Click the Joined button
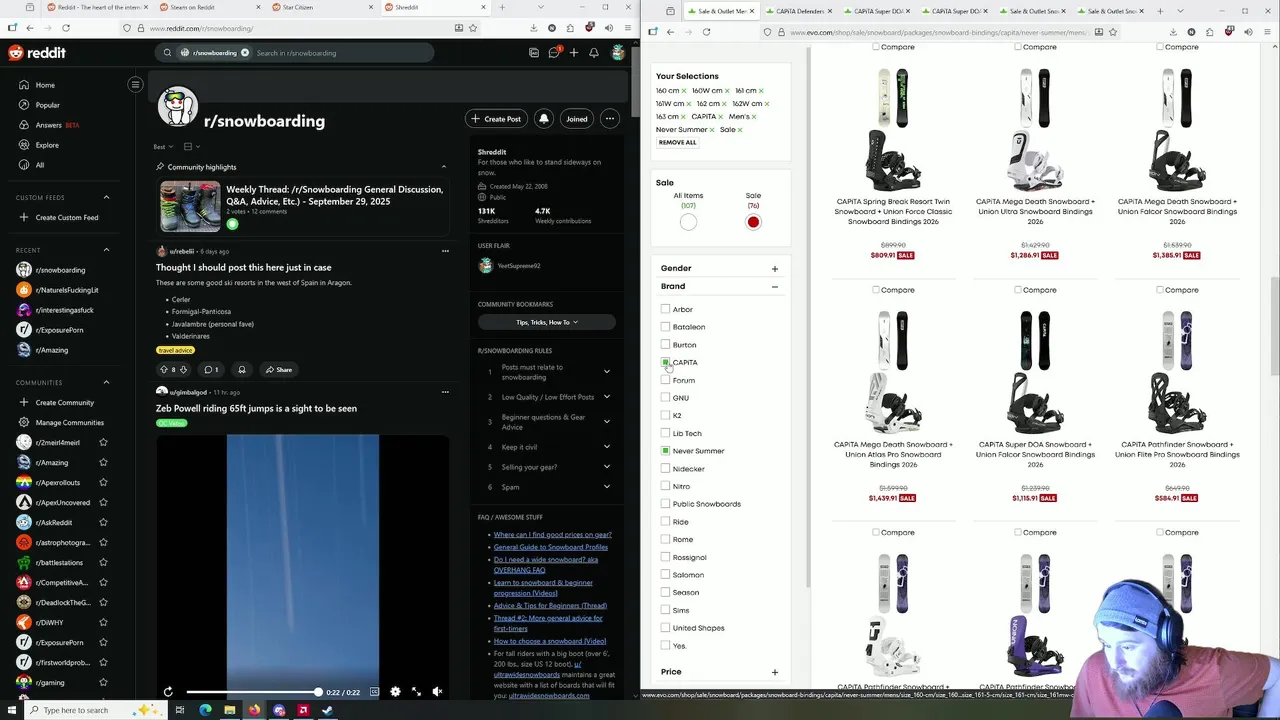 (577, 119)
